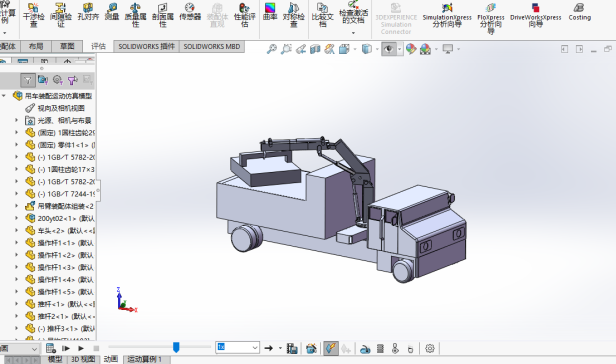This screenshot has height=364, width=616.
Task: Launch the 孔对齐 hole alignment tool
Action: 88,12
